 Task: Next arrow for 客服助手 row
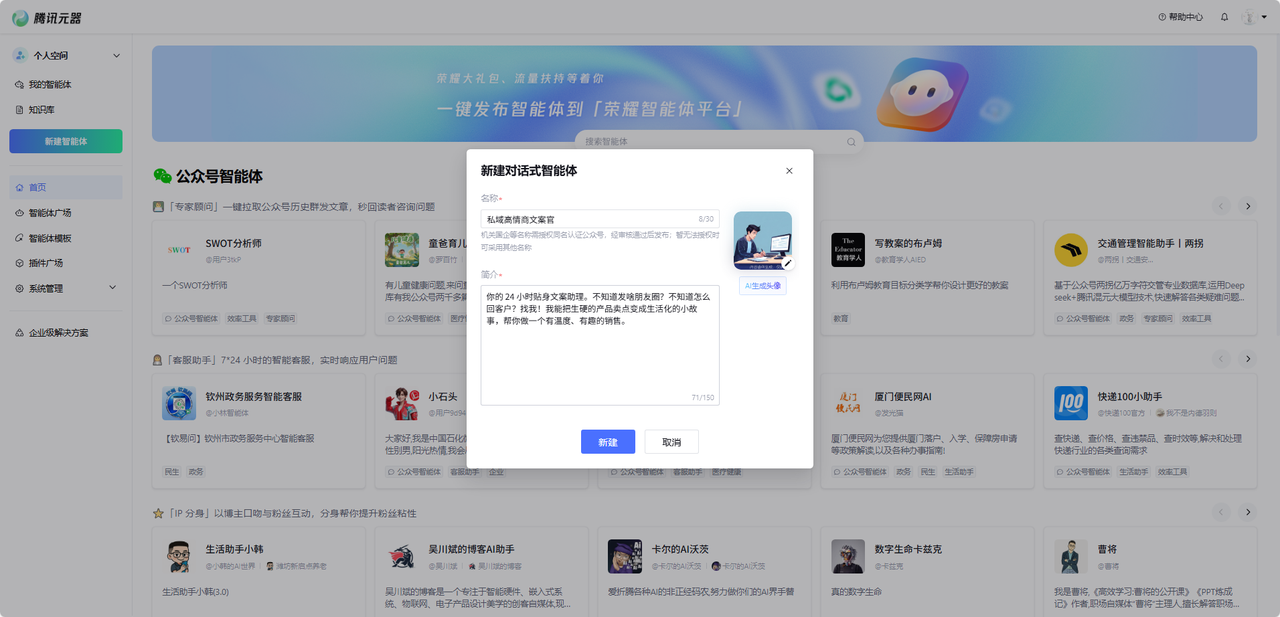pos(1247,358)
